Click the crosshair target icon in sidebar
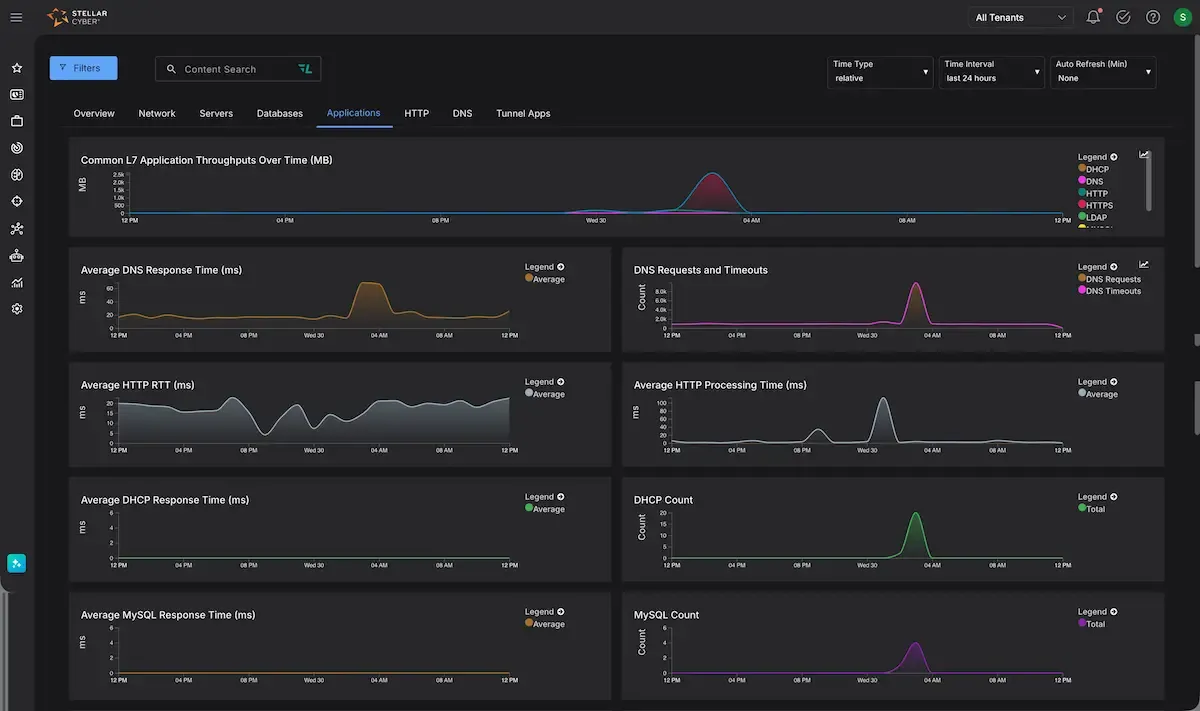 [x=17, y=202]
